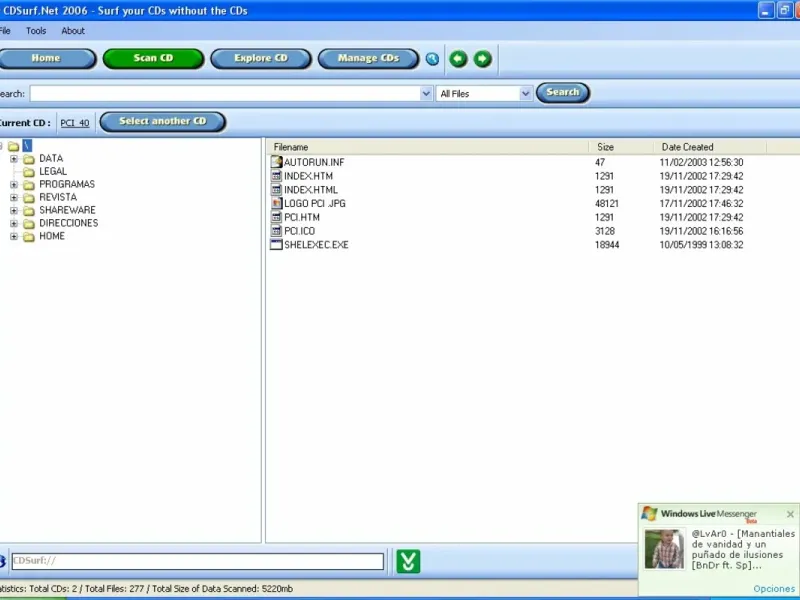
Task: Click the Manage CDs button
Action: point(368,58)
